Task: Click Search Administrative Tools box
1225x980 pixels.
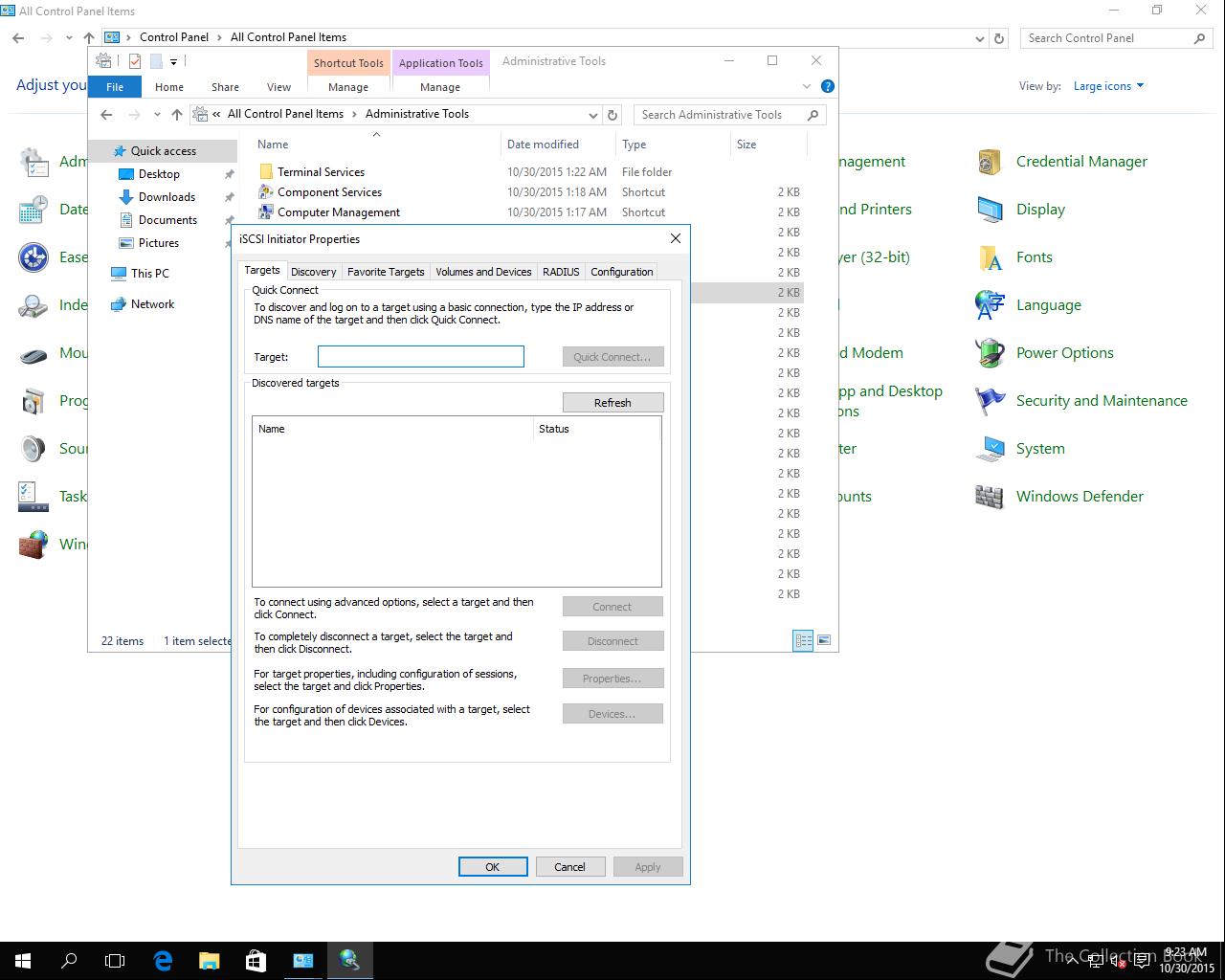Action: [729, 115]
